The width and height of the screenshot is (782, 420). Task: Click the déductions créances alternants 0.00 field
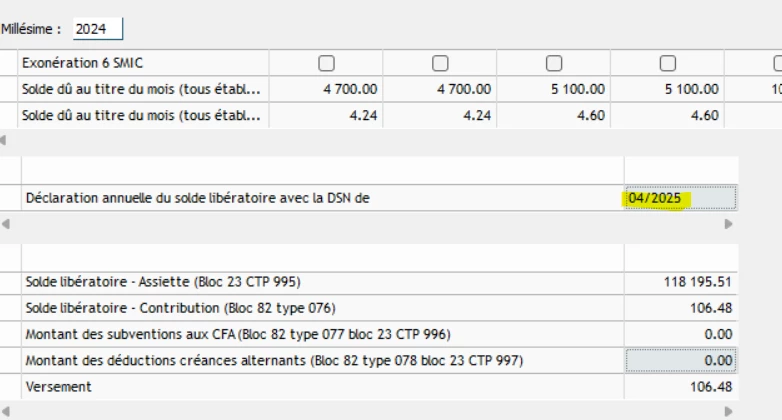click(681, 361)
